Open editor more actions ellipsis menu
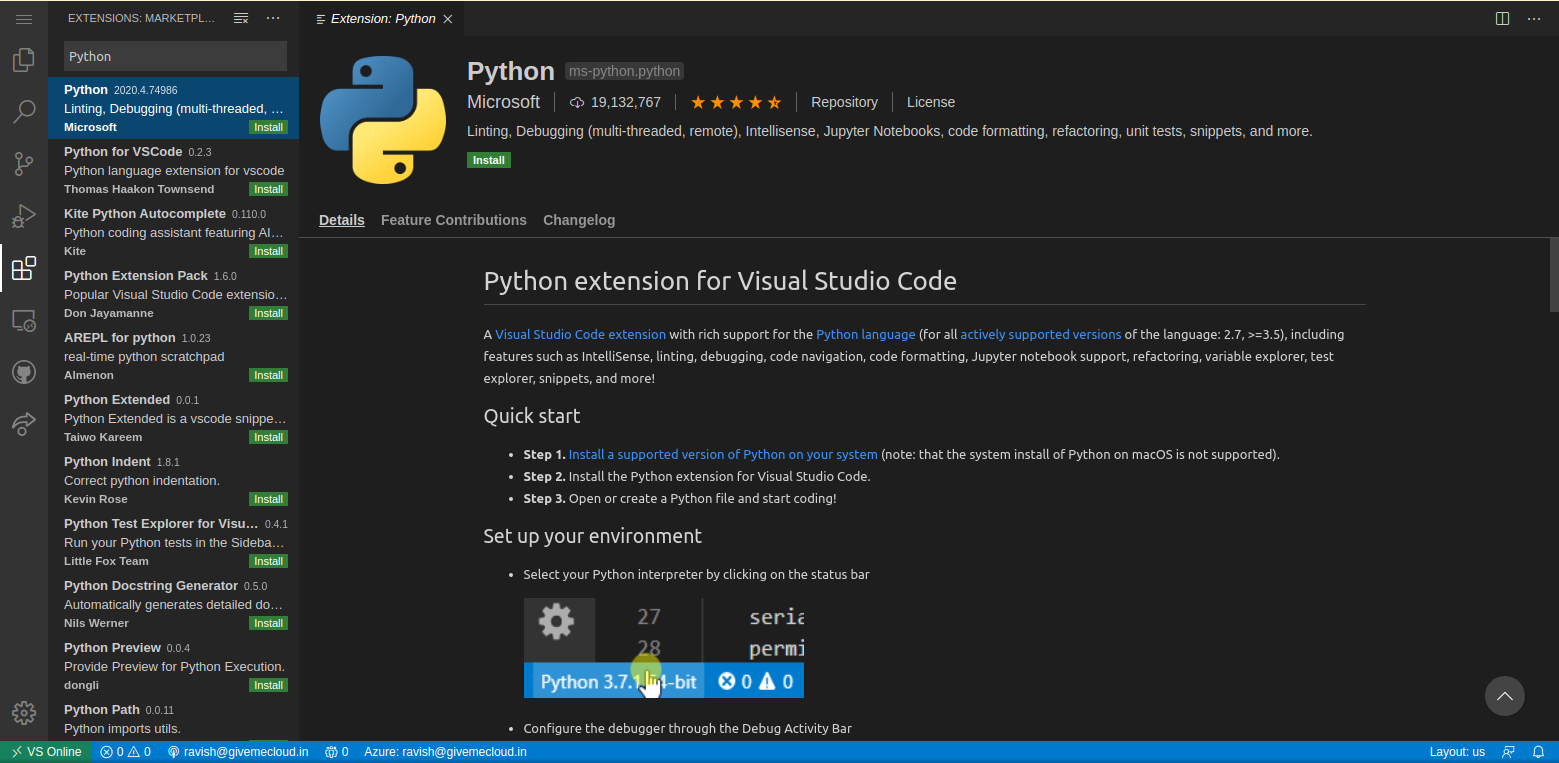The height and width of the screenshot is (763, 1559). click(1532, 19)
